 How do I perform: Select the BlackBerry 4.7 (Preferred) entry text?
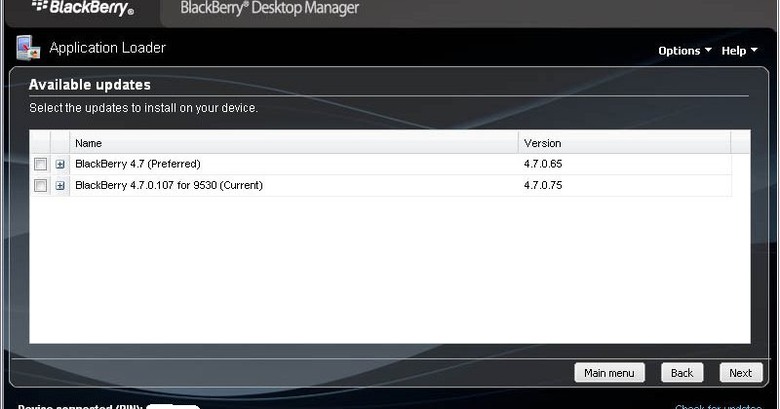(138, 164)
